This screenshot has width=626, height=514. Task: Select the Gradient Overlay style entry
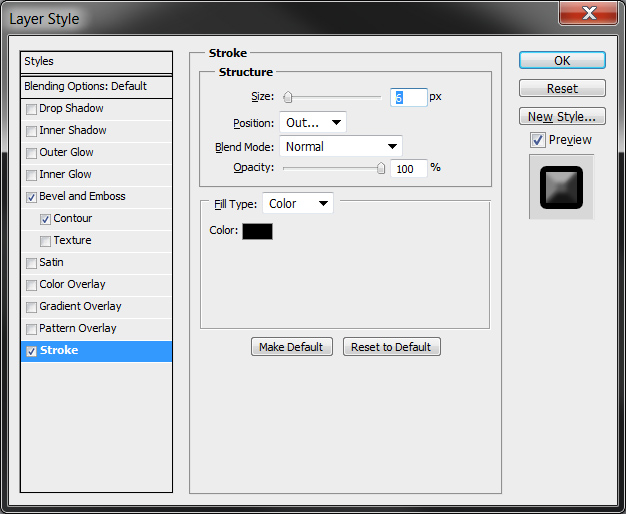[x=80, y=307]
